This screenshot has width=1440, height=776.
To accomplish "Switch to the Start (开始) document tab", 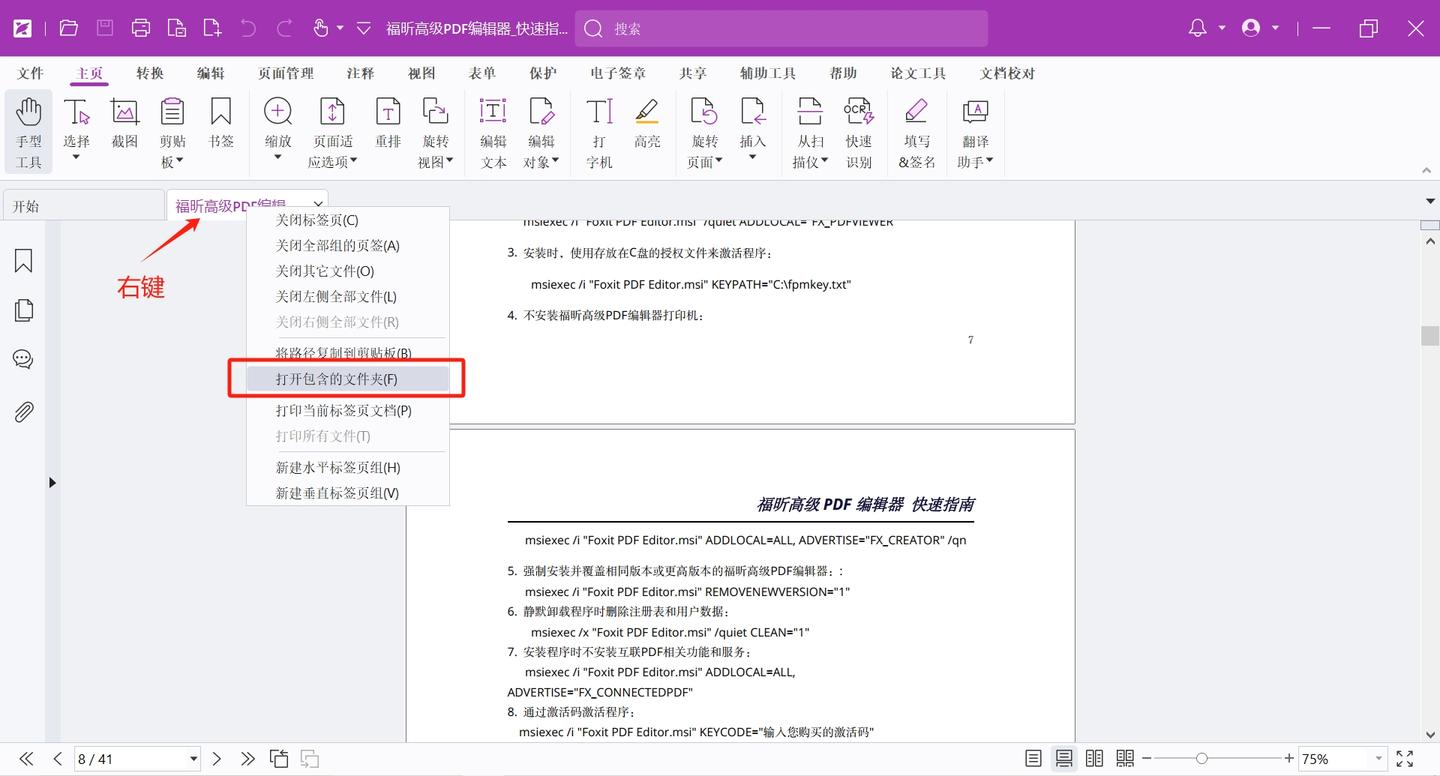I will [x=84, y=206].
